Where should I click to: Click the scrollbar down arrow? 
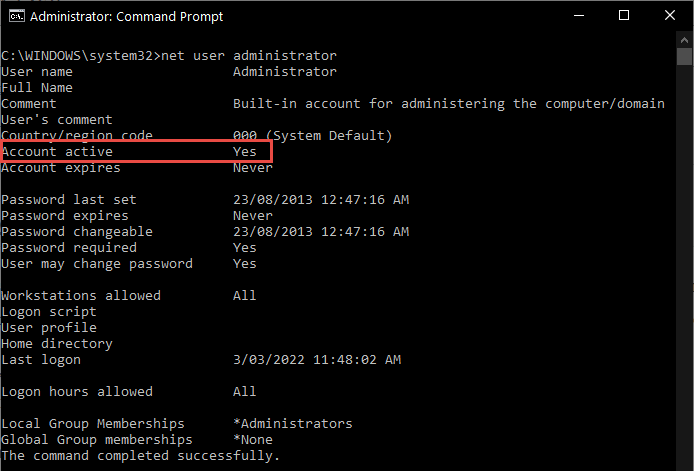click(x=685, y=462)
